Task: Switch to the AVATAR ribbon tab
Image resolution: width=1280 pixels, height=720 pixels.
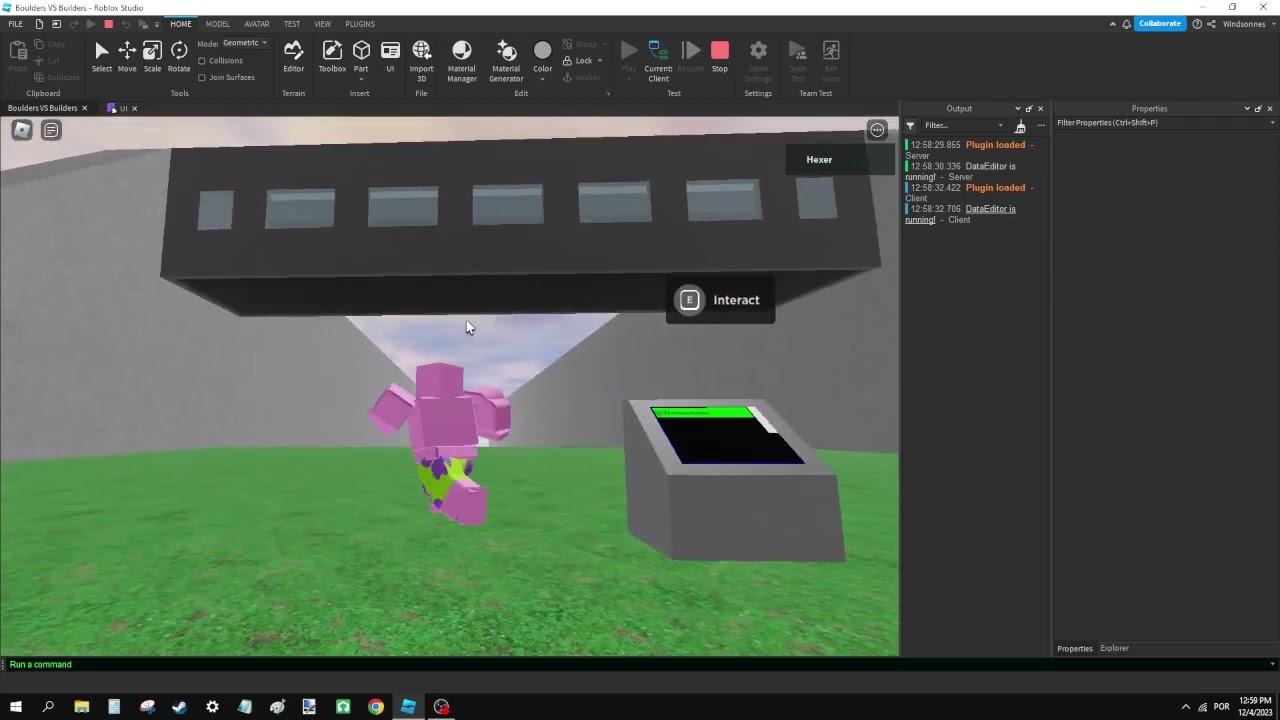Action: click(x=257, y=24)
